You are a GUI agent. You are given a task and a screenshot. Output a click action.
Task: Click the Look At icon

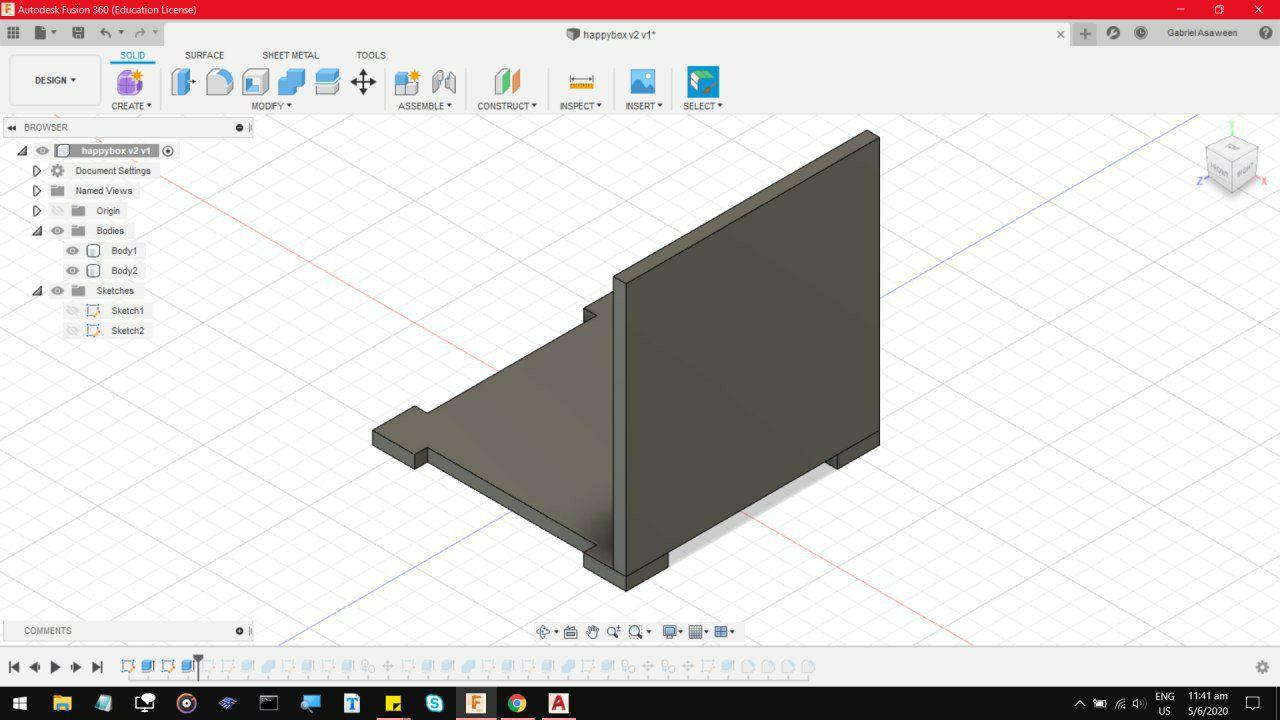click(x=570, y=632)
